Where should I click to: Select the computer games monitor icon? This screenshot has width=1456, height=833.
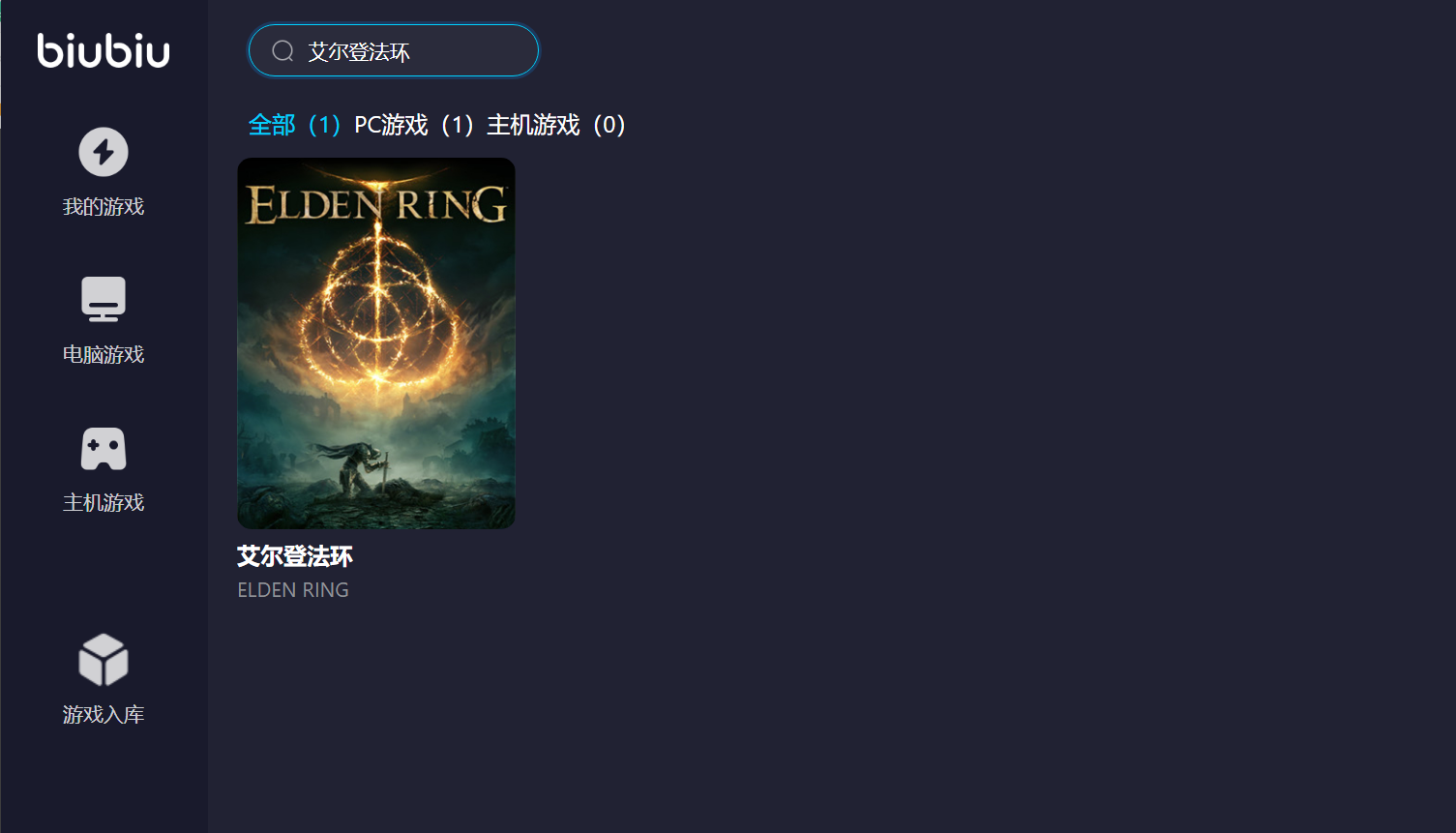pyautogui.click(x=104, y=299)
